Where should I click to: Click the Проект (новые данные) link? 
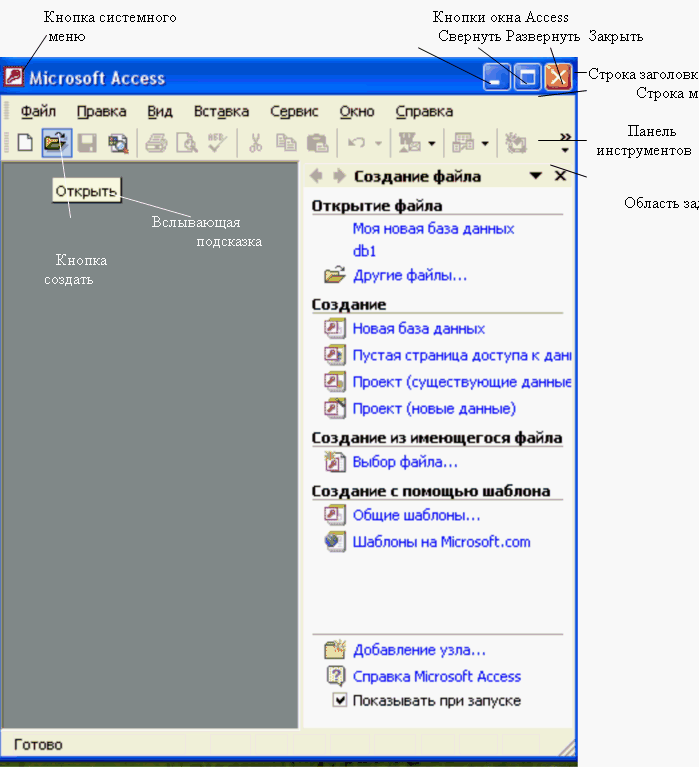[434, 408]
